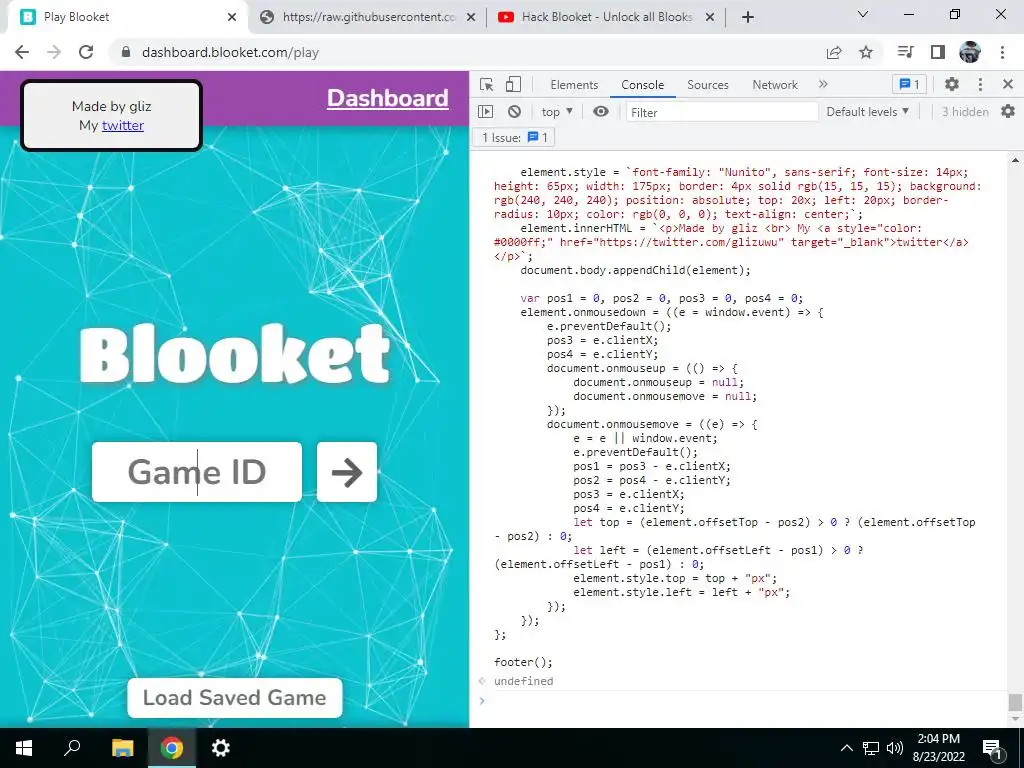
Task: Click the address bar URL
Action: coord(230,52)
